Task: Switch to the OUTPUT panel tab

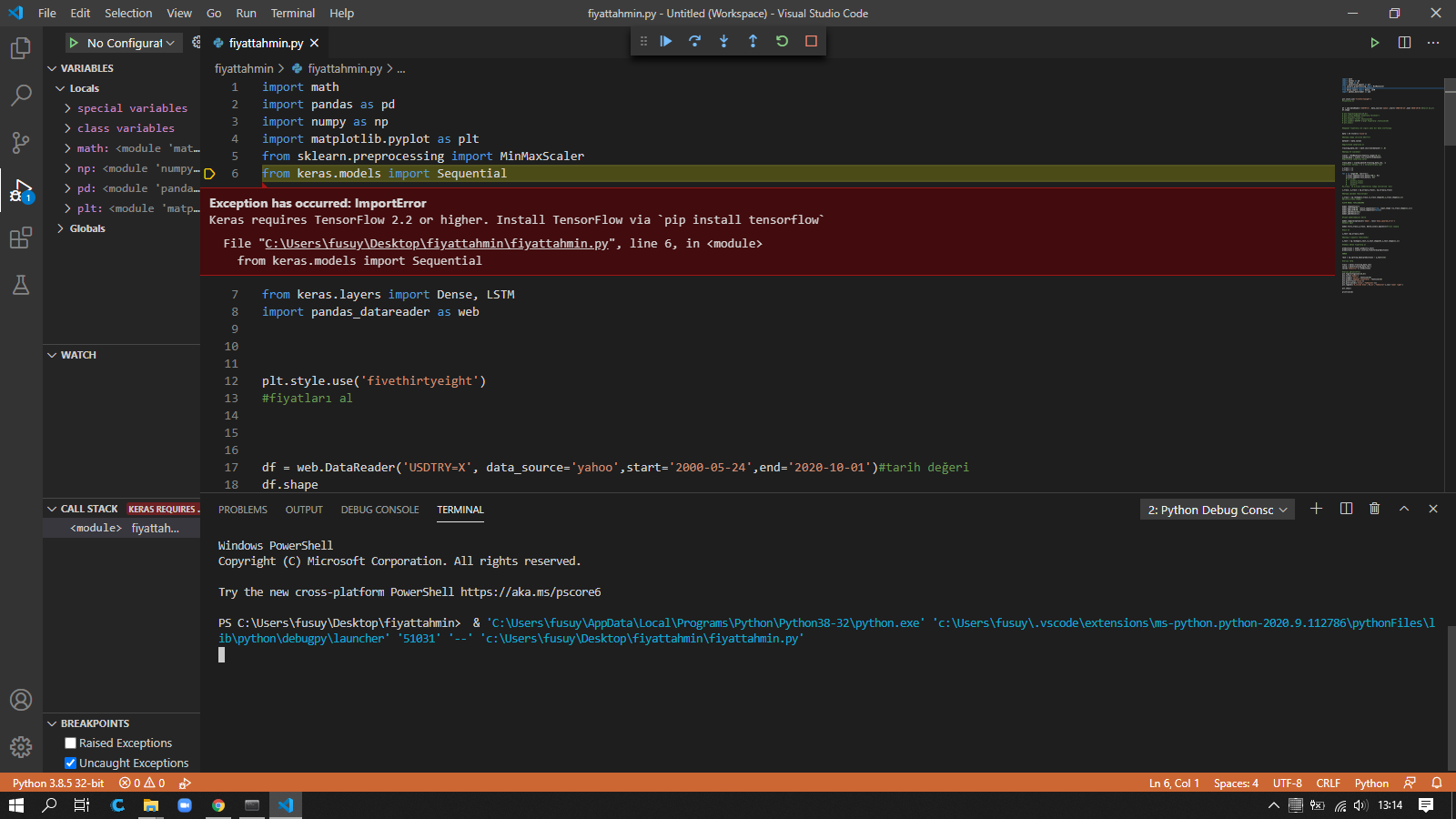Action: click(304, 510)
